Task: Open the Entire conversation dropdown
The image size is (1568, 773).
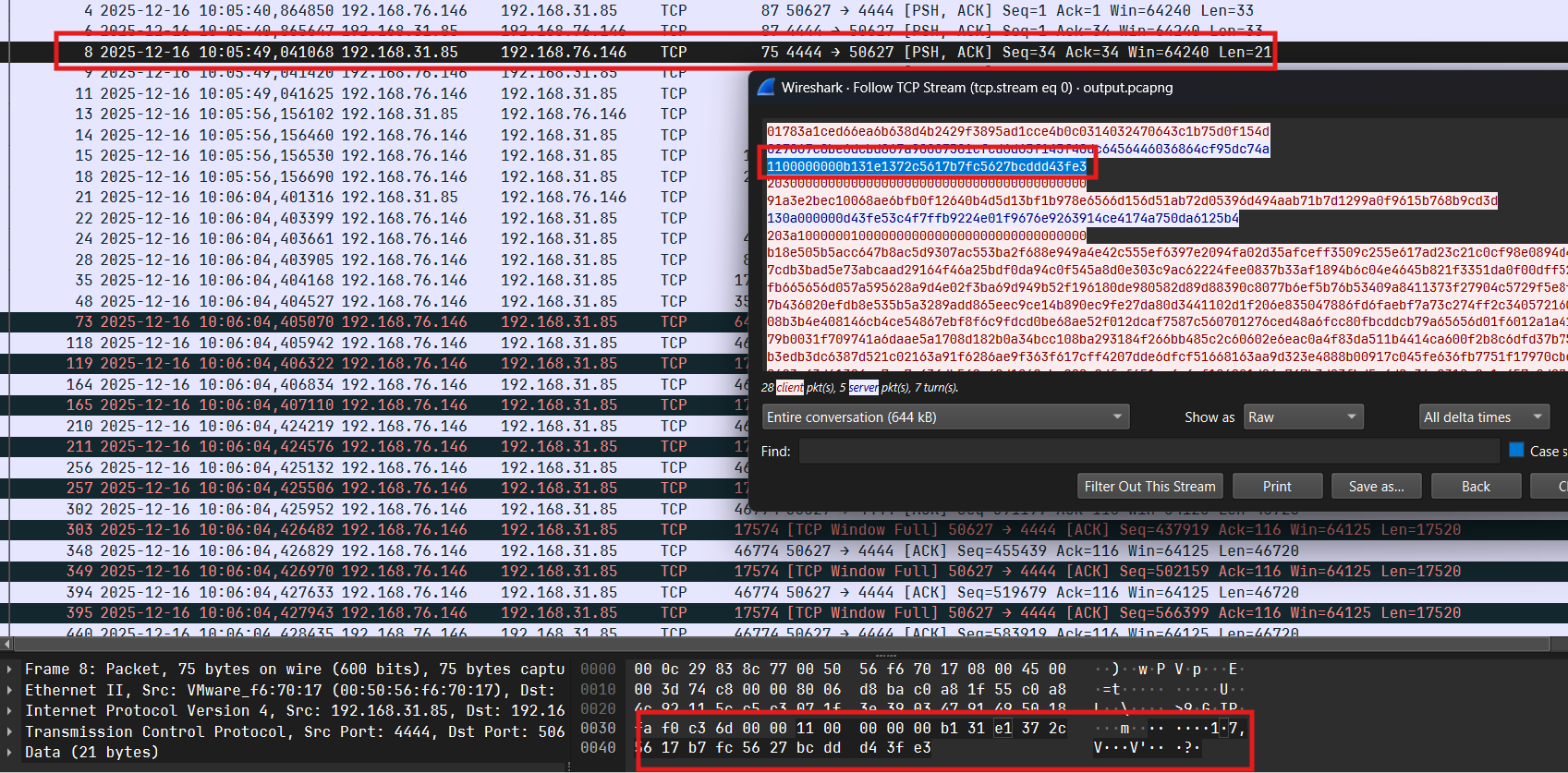Action: tap(946, 417)
